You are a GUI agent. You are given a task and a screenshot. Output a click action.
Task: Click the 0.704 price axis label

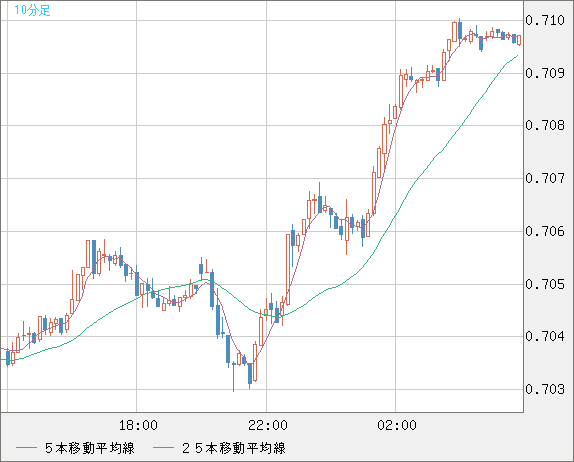click(545, 336)
